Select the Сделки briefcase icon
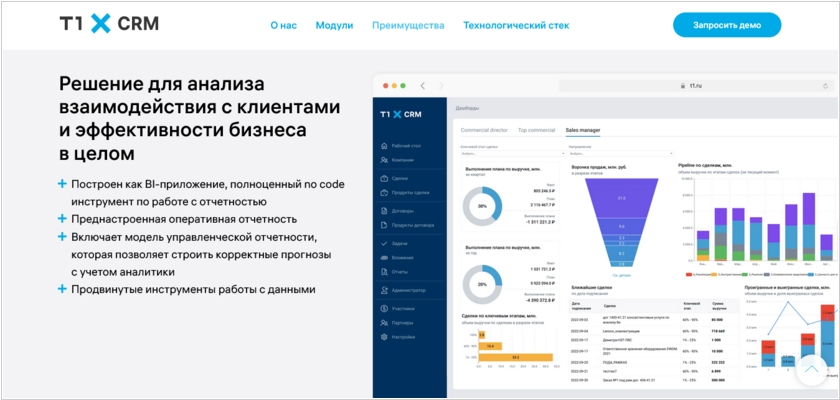Image resolution: width=840 pixels, height=400 pixels. tap(384, 178)
